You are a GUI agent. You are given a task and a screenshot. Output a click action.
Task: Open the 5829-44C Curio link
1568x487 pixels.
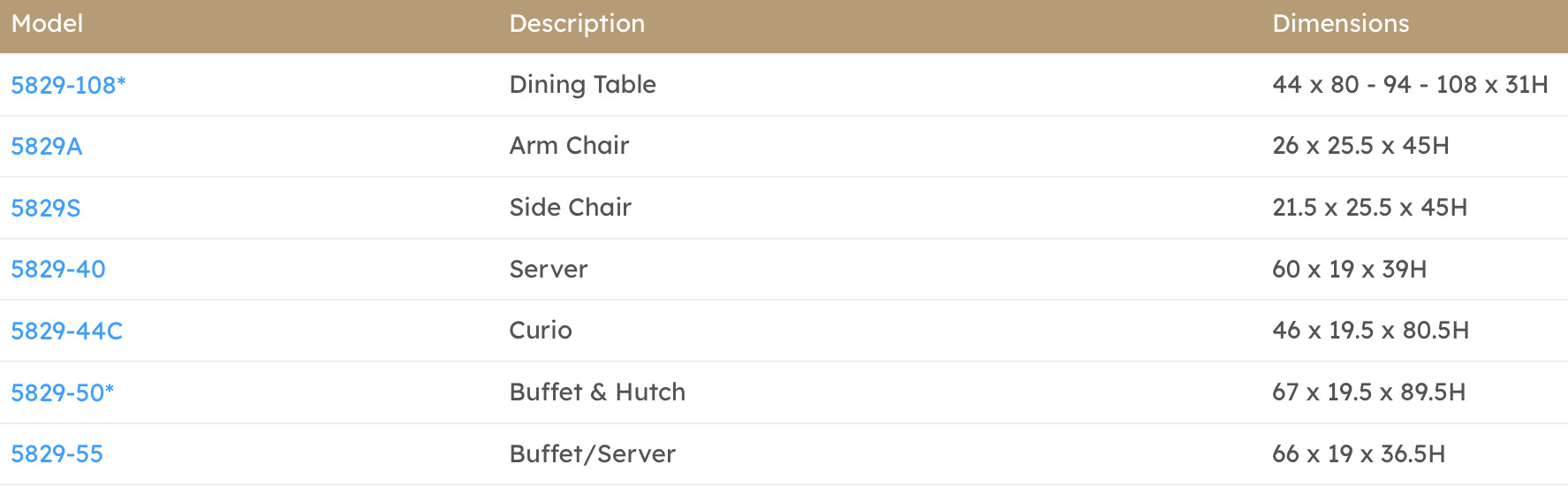coord(66,331)
